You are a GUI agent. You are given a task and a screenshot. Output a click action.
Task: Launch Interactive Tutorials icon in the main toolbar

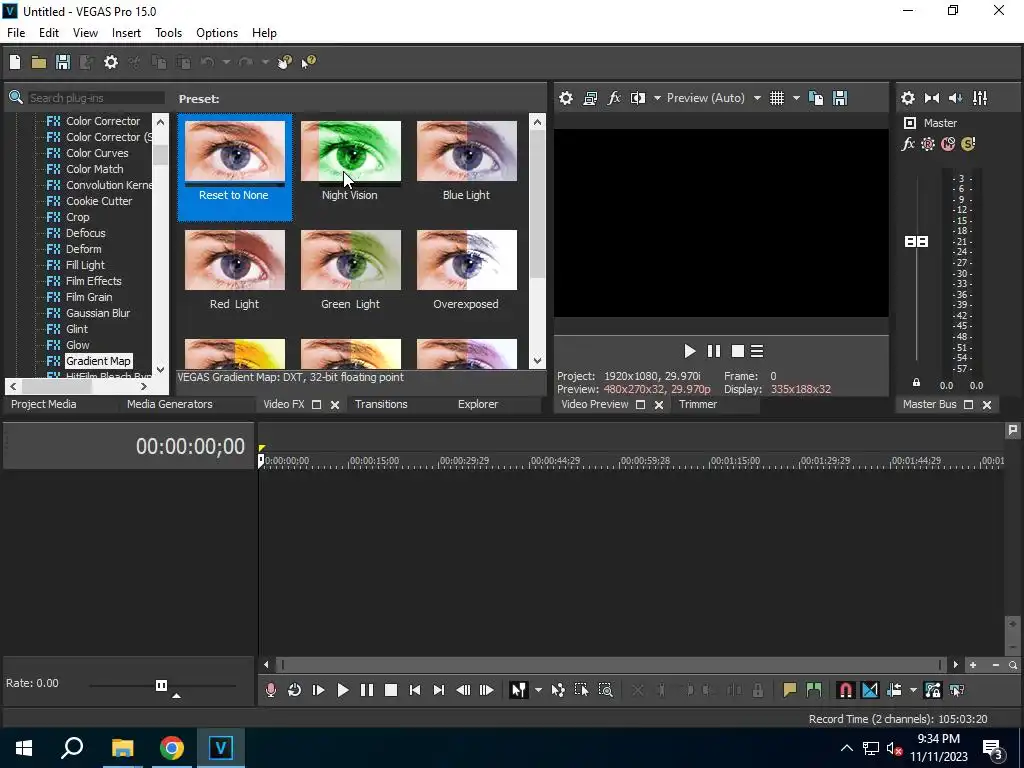coord(285,62)
